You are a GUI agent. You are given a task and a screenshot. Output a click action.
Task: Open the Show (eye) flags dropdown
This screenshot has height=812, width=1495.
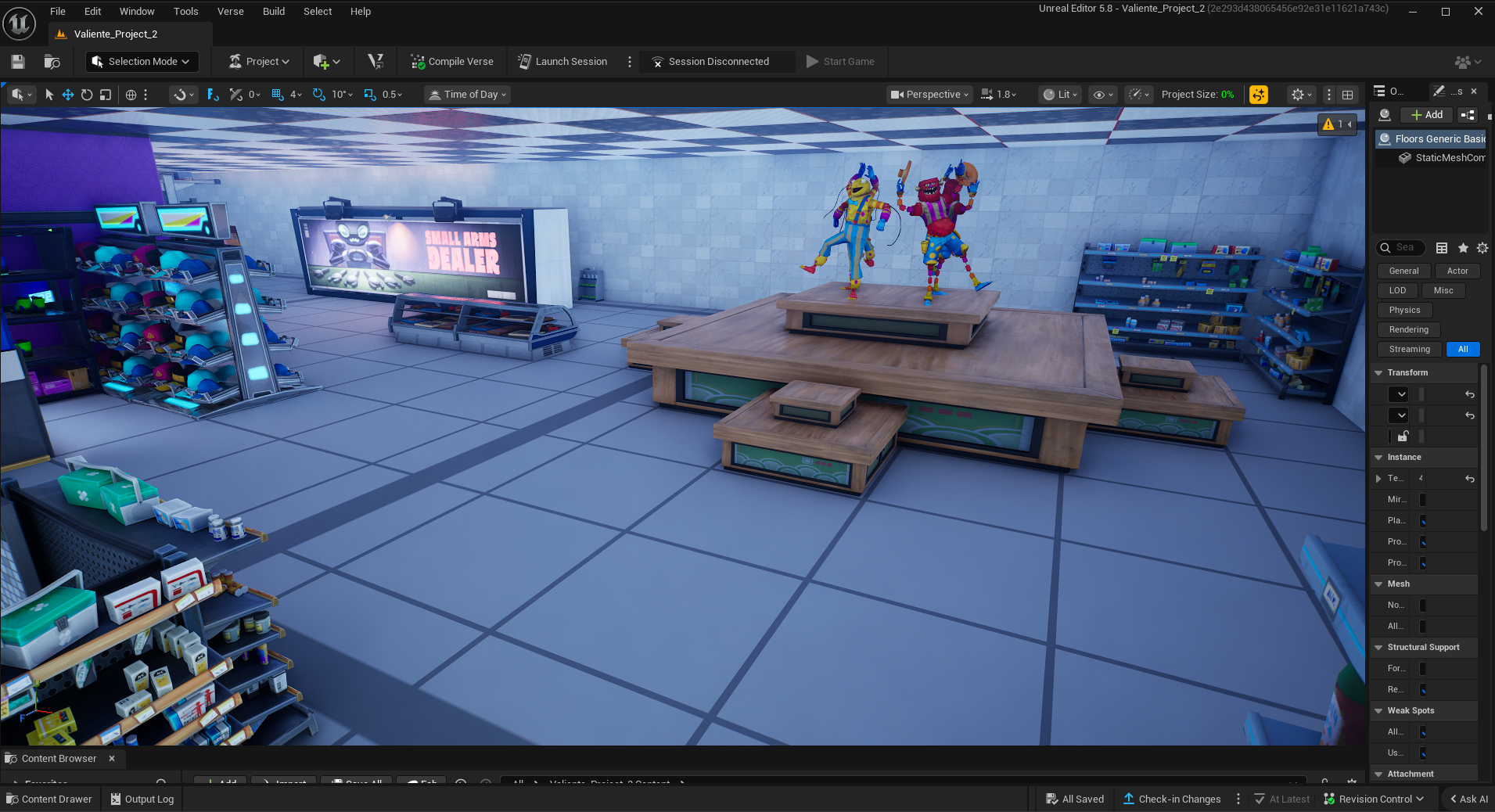(x=1103, y=95)
